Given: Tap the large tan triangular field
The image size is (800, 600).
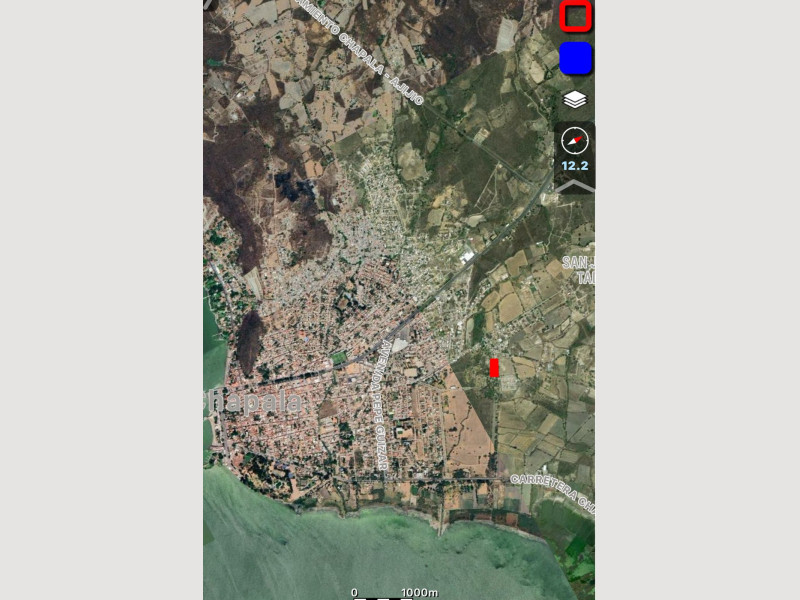Looking at the screenshot, I should (468, 430).
